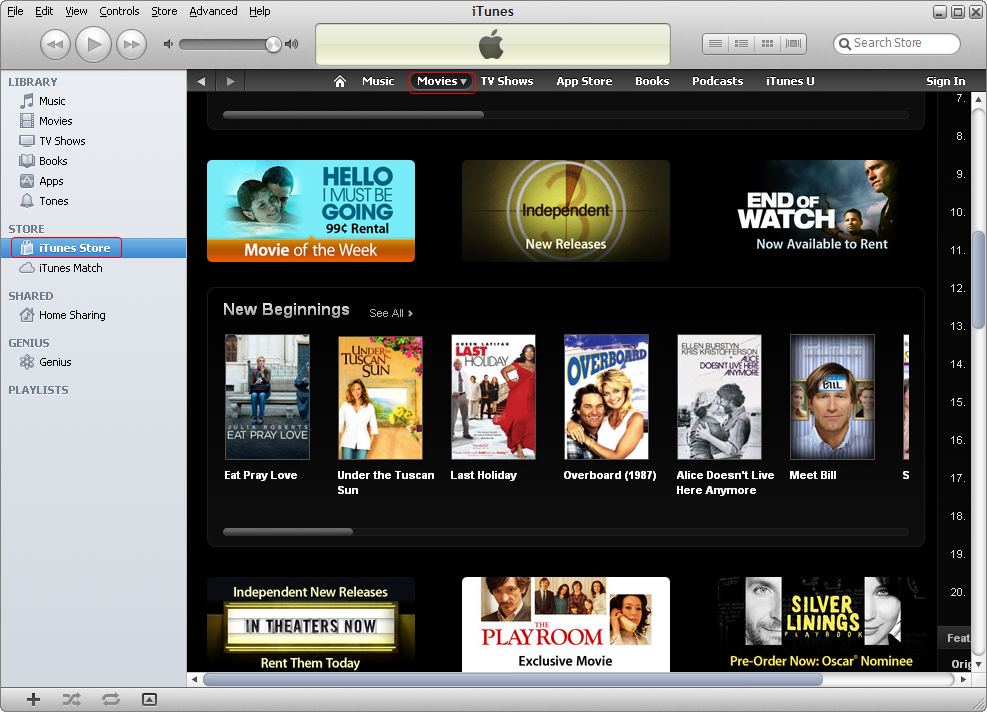The width and height of the screenshot is (987, 712).
Task: Focus the Search Store field
Action: click(x=897, y=43)
